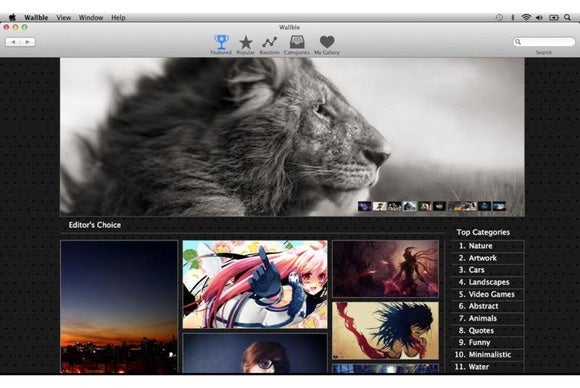This screenshot has height=388, width=580.
Task: Click the Time Machine menu bar icon
Action: pos(499,17)
